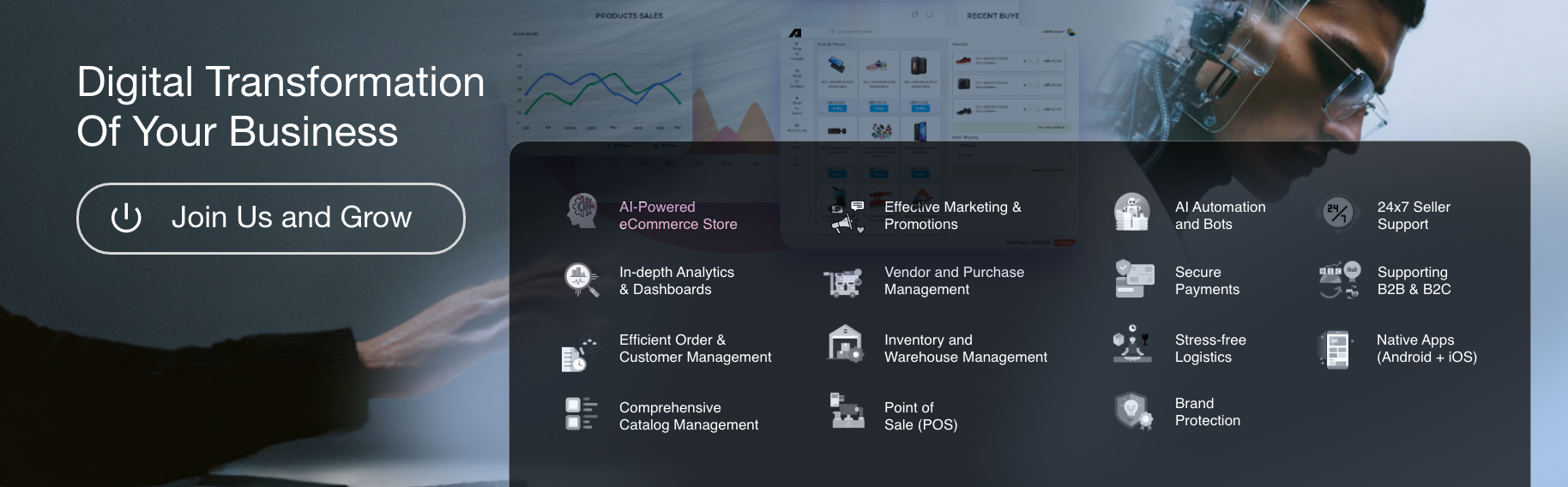
Task: Click the Point of Sale icon
Action: (847, 411)
